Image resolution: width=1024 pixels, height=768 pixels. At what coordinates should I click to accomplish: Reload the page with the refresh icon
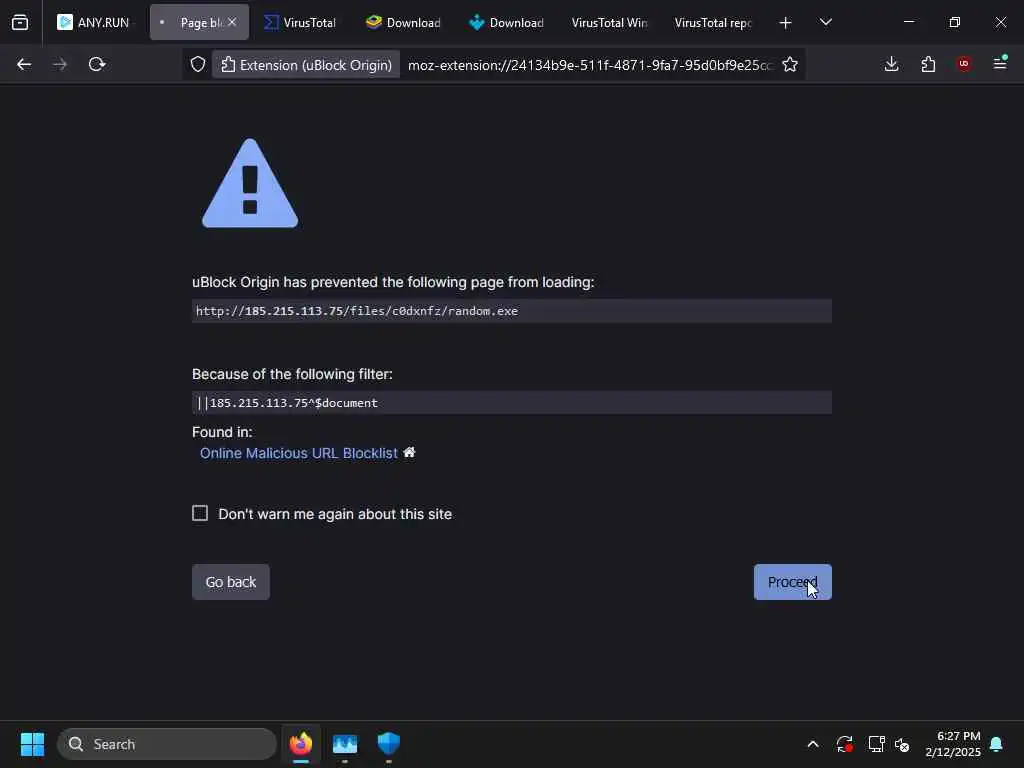[x=97, y=64]
